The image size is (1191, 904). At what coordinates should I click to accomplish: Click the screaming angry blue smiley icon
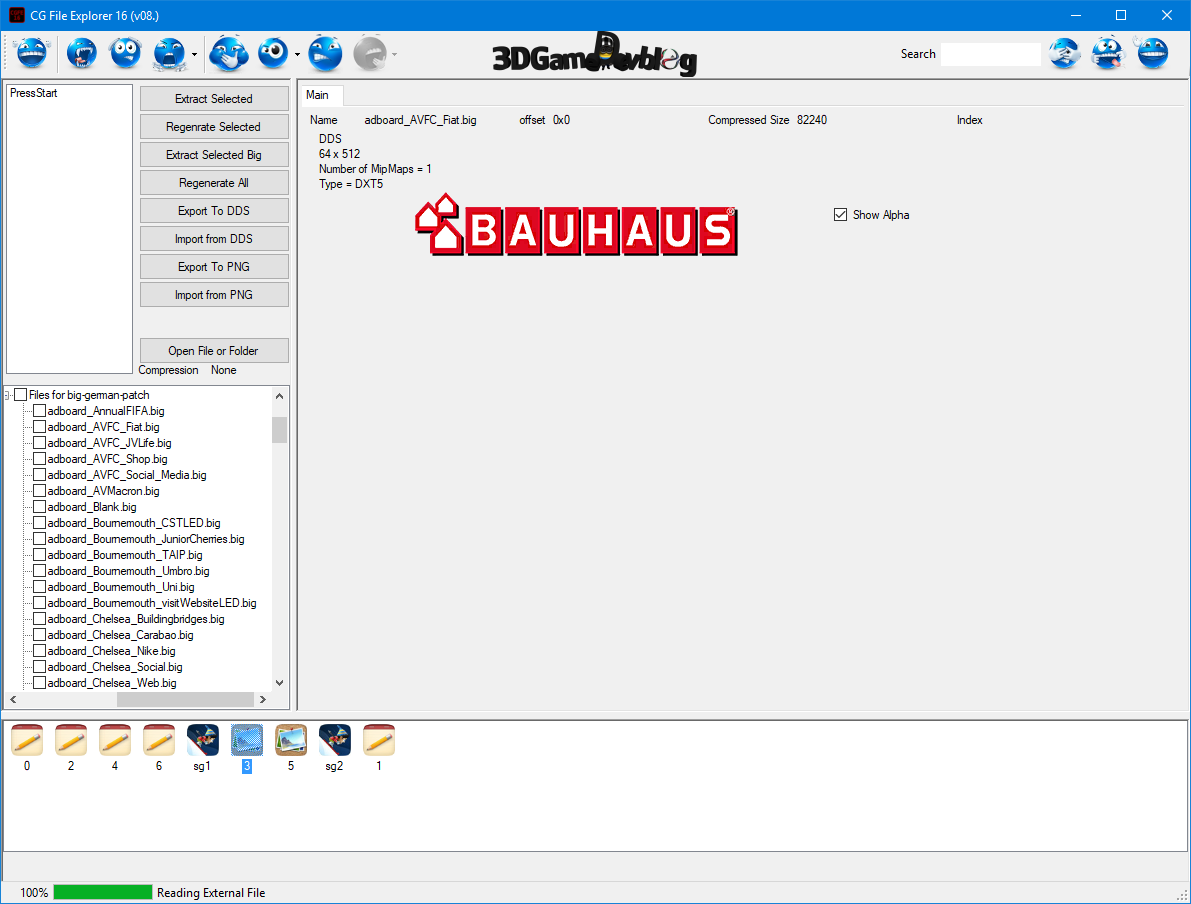point(169,54)
